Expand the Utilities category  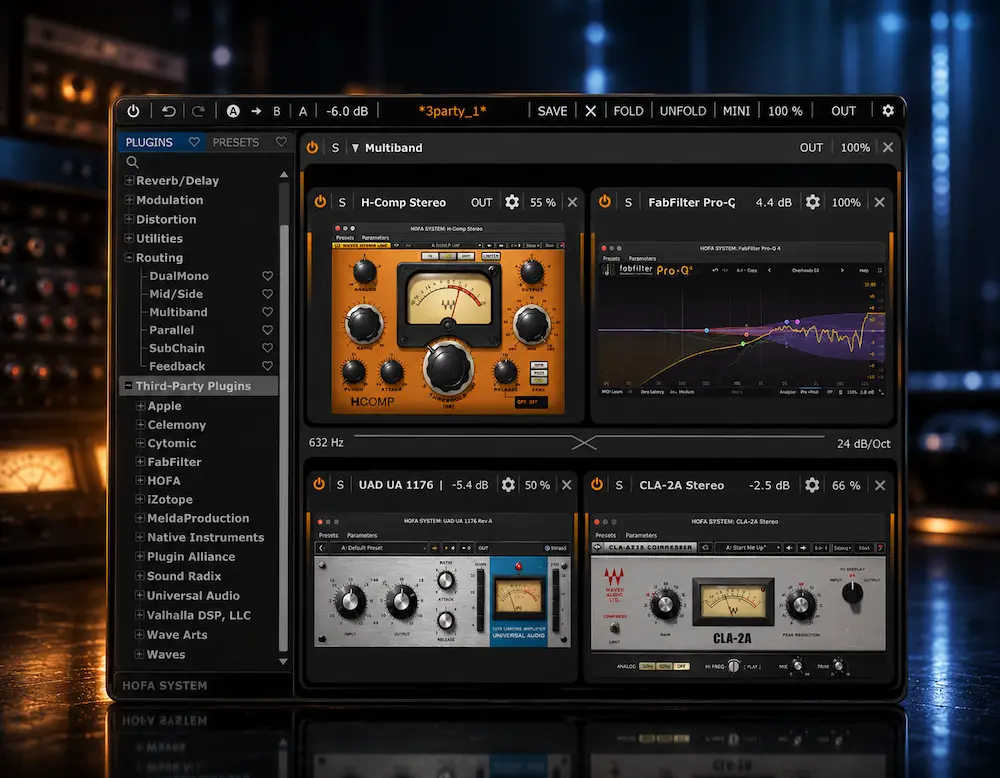click(x=129, y=238)
